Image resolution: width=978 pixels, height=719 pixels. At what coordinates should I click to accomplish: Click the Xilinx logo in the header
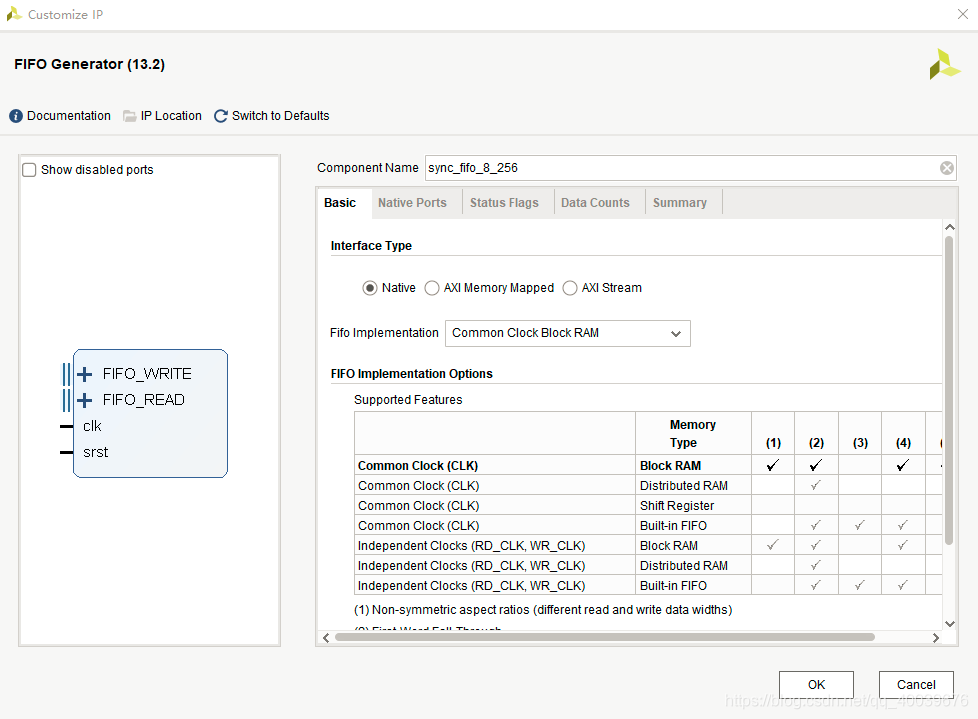click(x=944, y=64)
